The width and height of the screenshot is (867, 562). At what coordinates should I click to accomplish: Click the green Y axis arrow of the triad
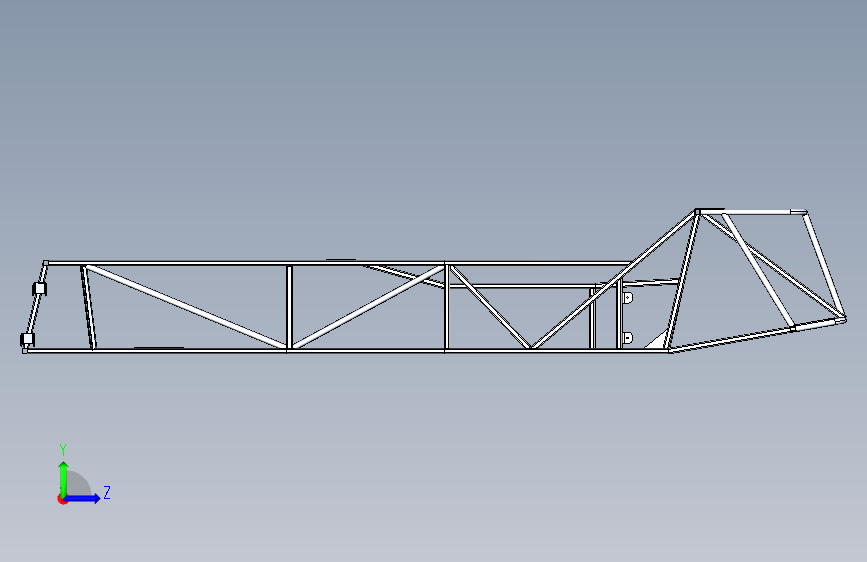pos(64,478)
